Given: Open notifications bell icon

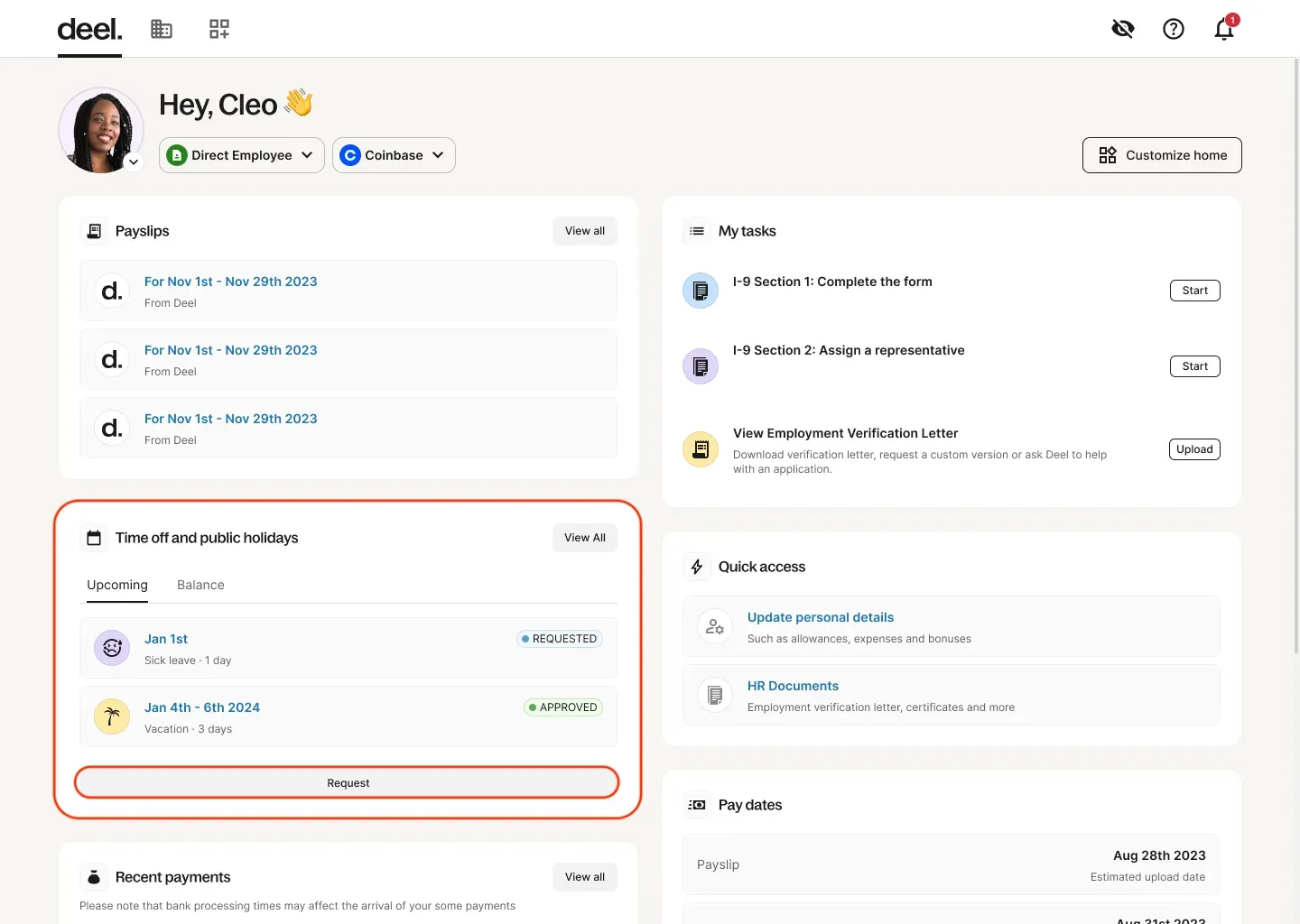Looking at the screenshot, I should [x=1223, y=29].
